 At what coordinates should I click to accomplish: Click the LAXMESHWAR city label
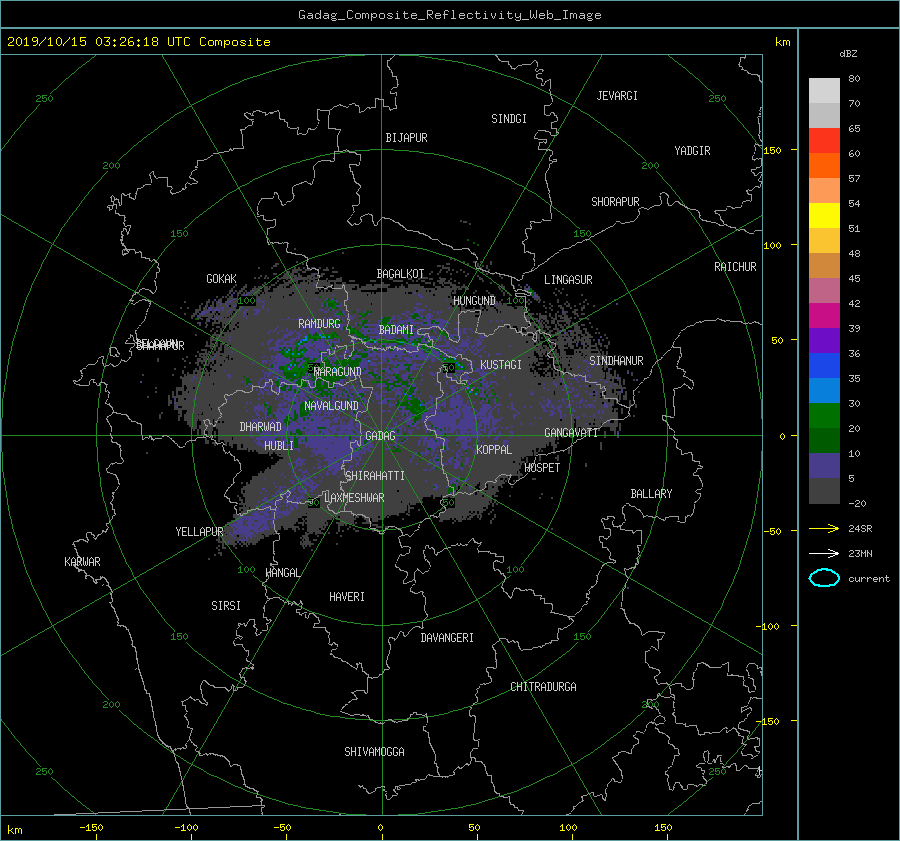pos(354,498)
